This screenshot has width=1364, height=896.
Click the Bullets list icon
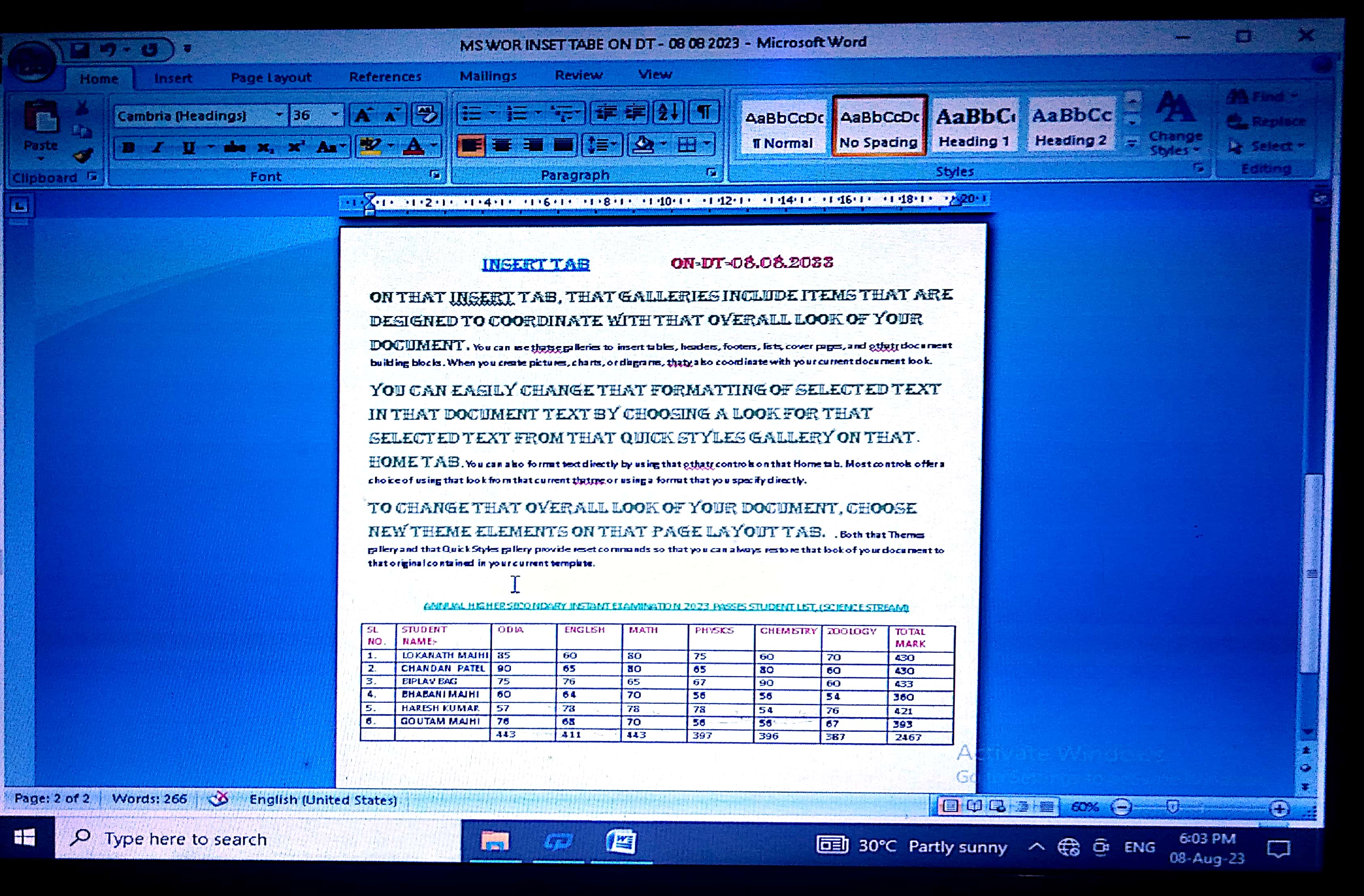click(x=472, y=113)
